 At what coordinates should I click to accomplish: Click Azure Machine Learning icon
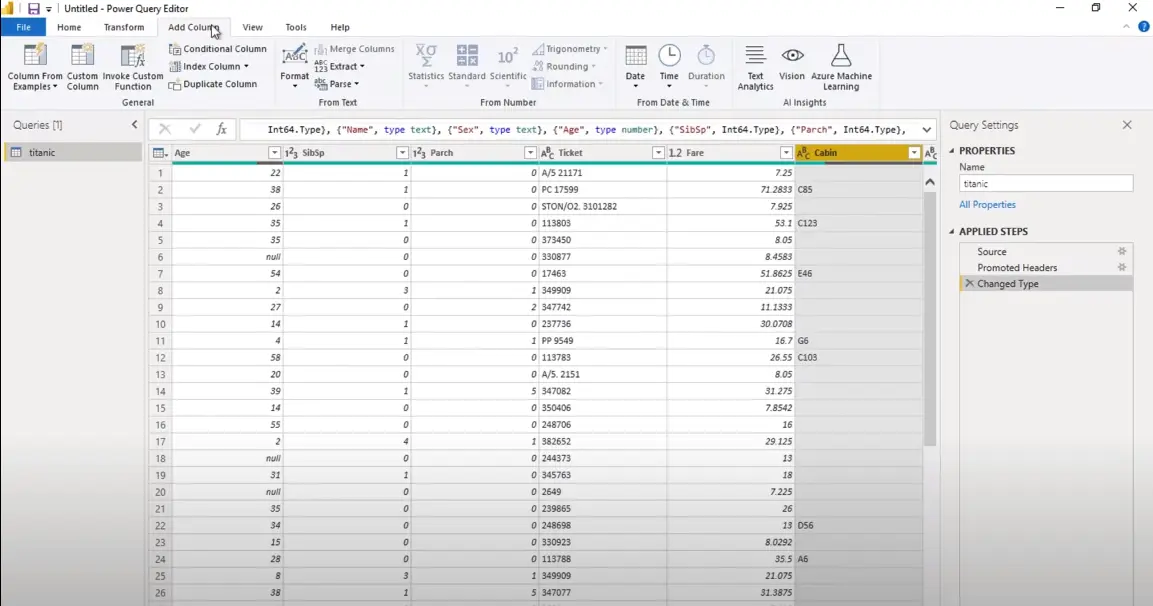point(840,58)
